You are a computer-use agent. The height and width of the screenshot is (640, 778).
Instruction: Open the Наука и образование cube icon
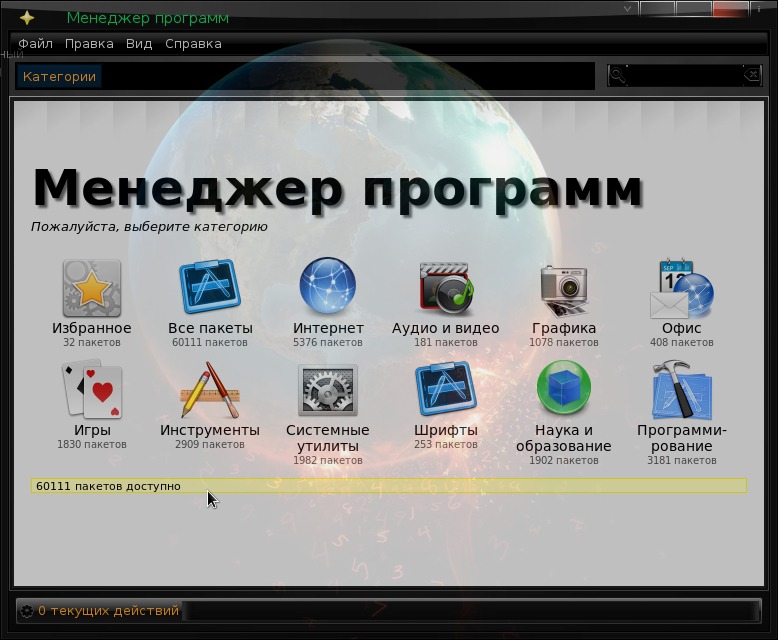click(564, 387)
